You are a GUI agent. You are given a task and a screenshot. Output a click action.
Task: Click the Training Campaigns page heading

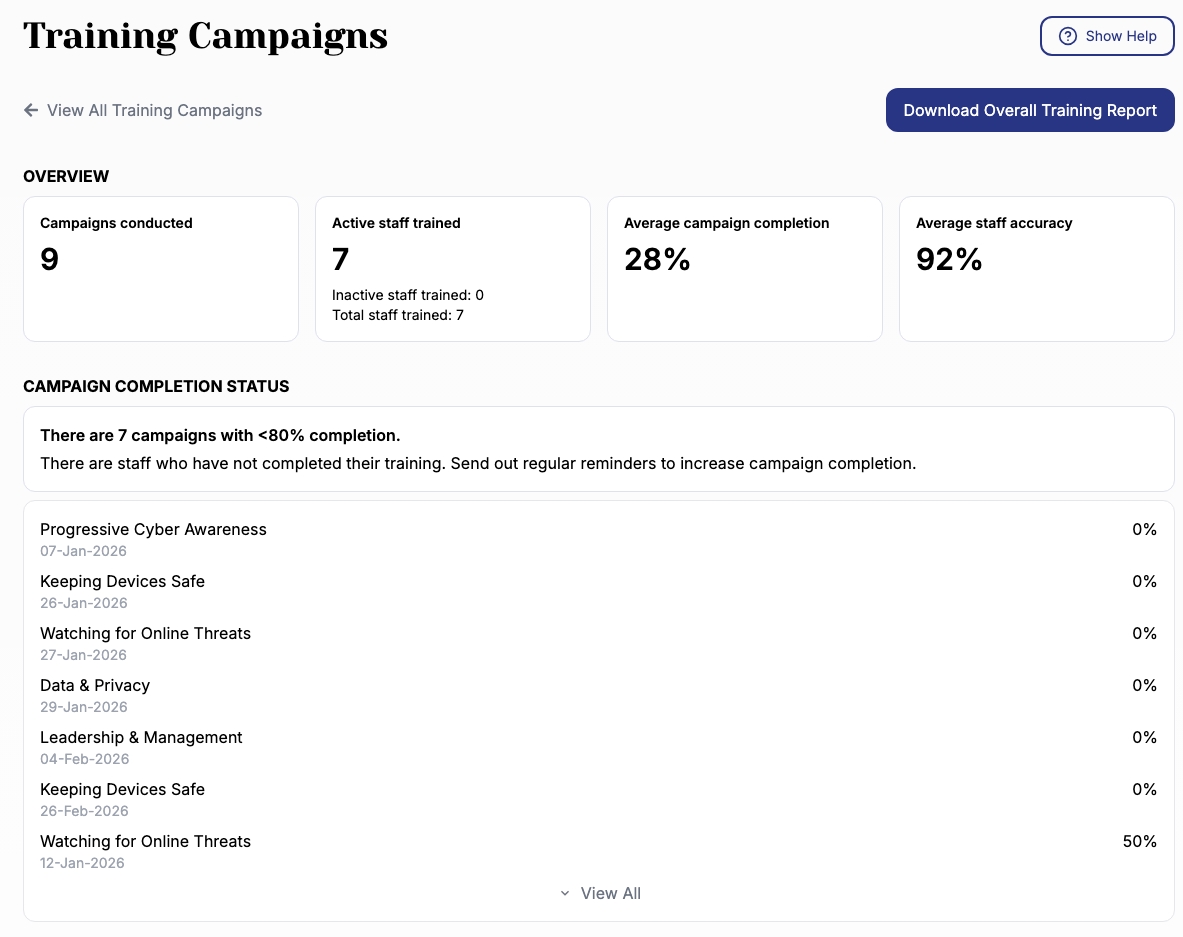tap(205, 36)
